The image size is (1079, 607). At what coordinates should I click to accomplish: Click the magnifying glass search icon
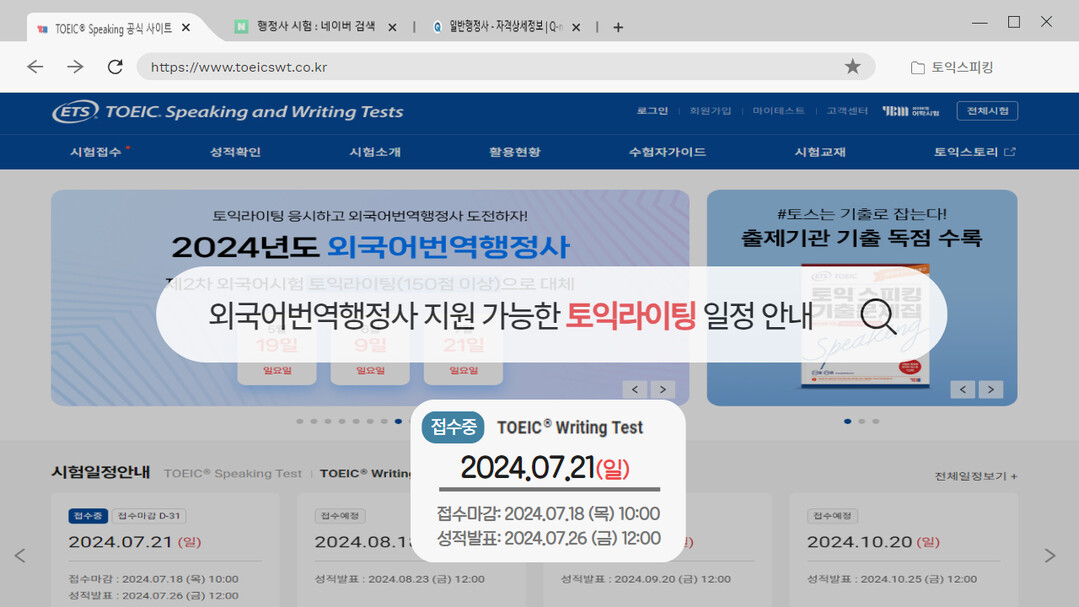click(878, 315)
